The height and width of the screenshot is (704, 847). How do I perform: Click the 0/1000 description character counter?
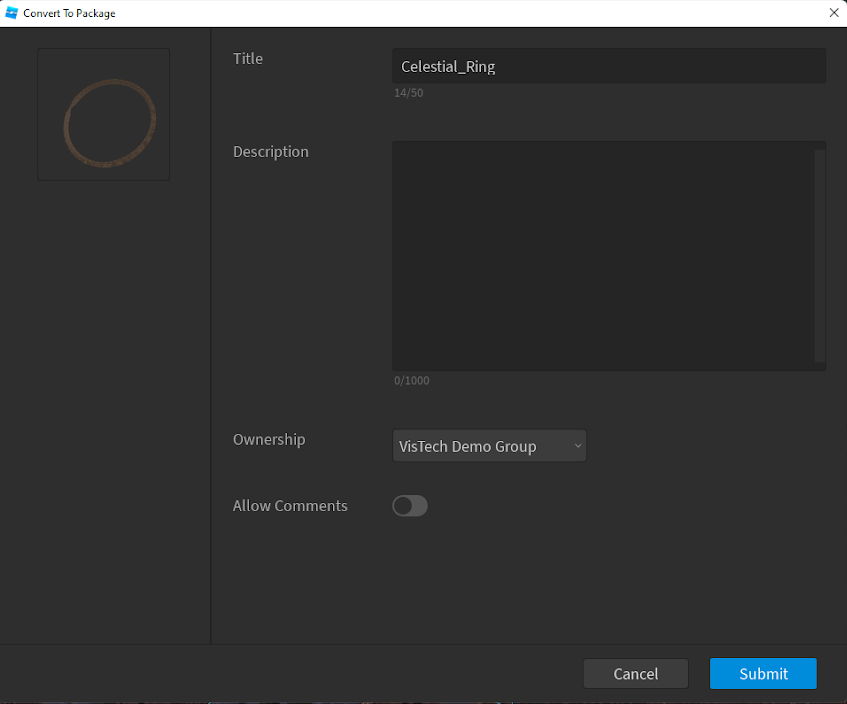(x=411, y=381)
